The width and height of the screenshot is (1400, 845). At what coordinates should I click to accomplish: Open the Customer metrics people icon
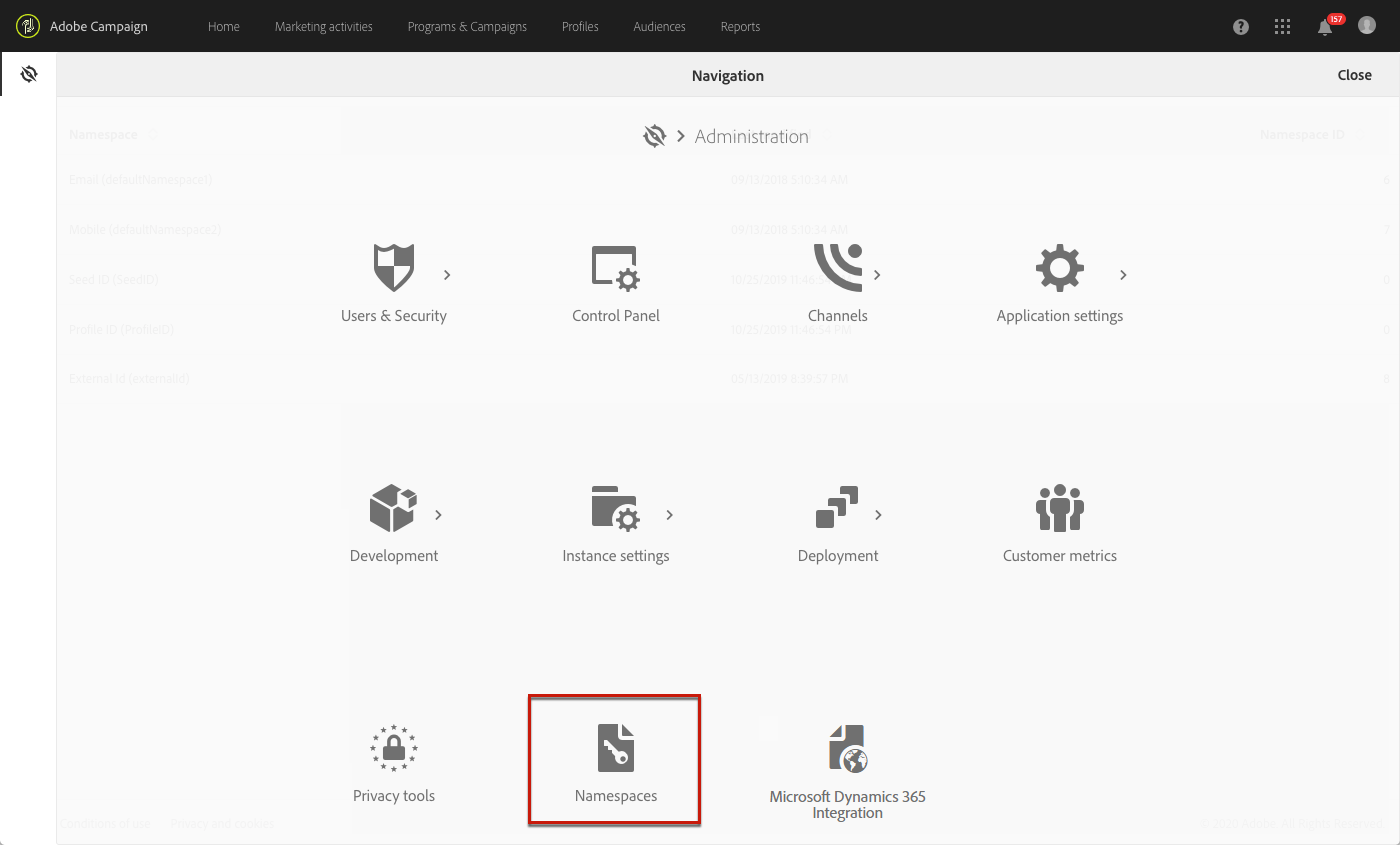click(1060, 508)
